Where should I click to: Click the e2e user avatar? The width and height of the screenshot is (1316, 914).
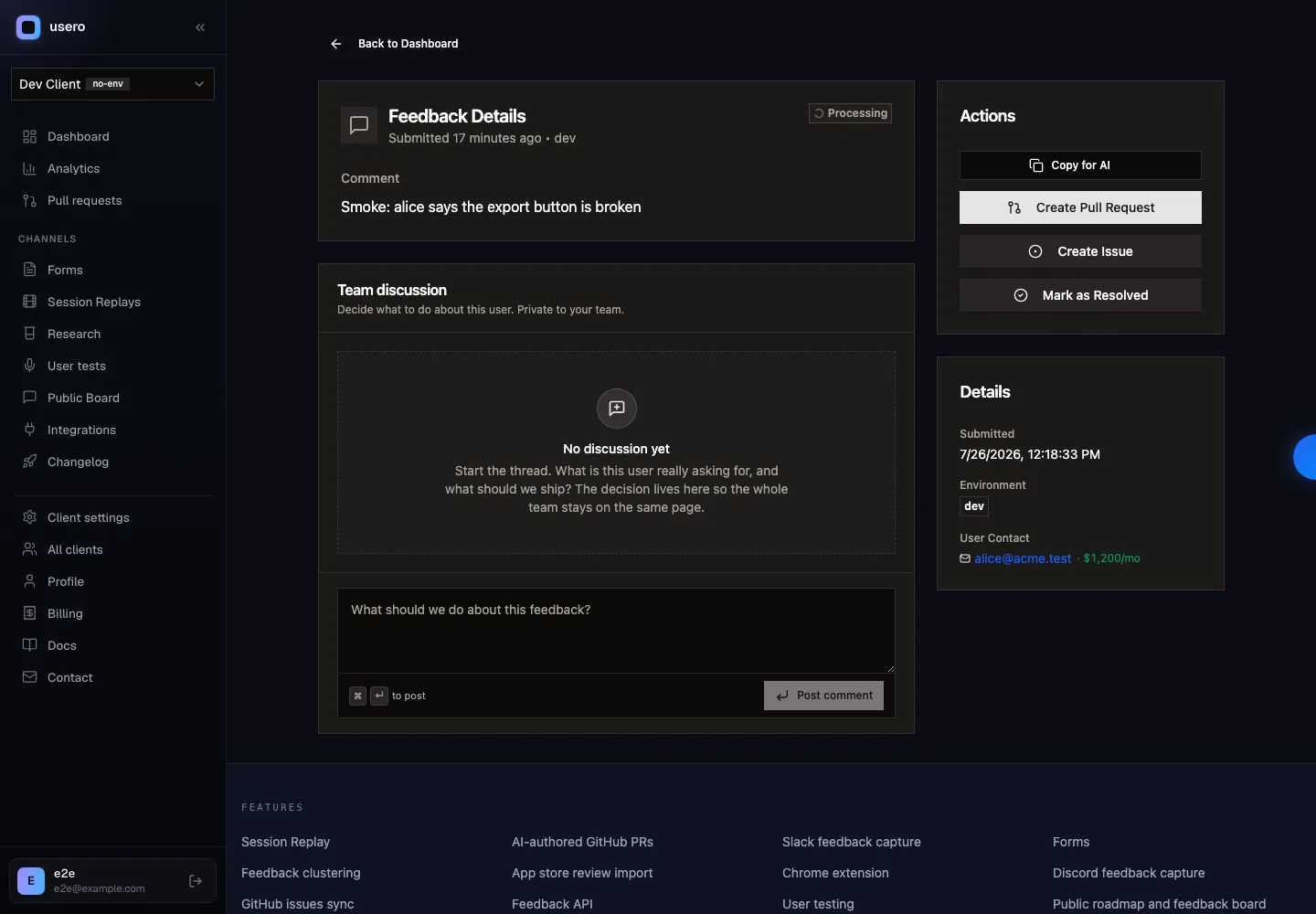(31, 881)
